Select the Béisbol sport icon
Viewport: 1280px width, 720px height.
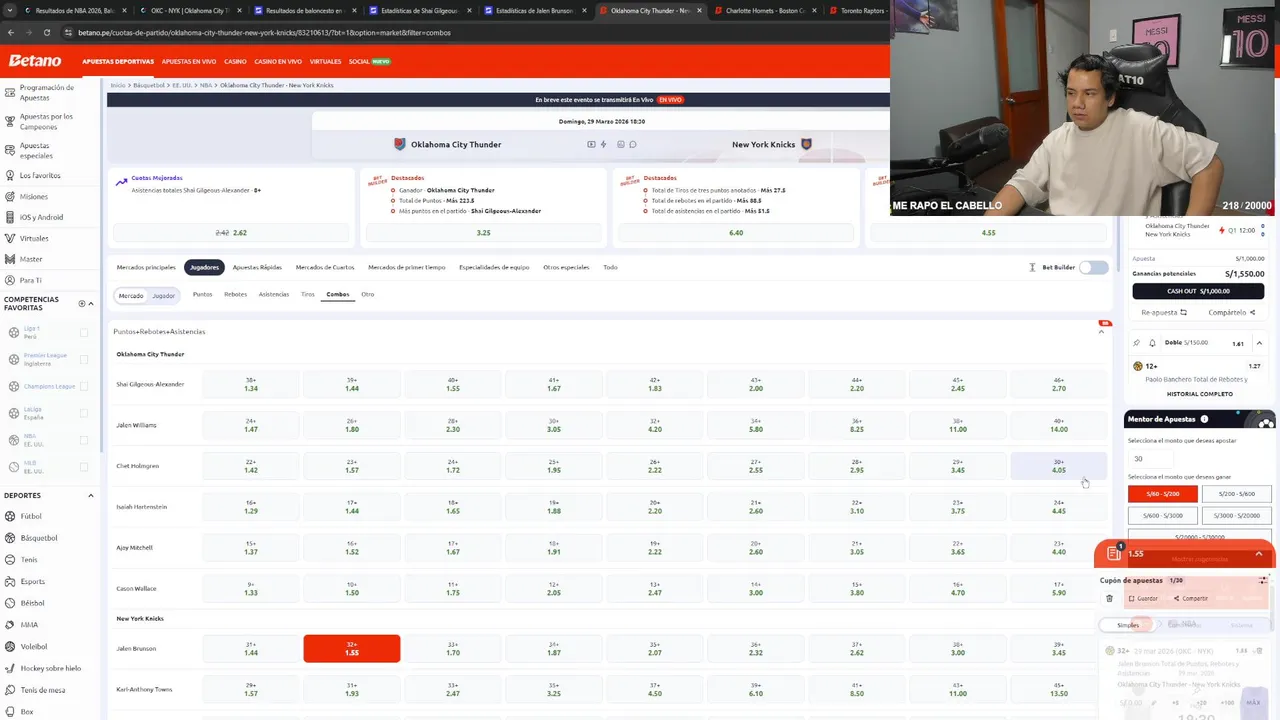(x=10, y=603)
